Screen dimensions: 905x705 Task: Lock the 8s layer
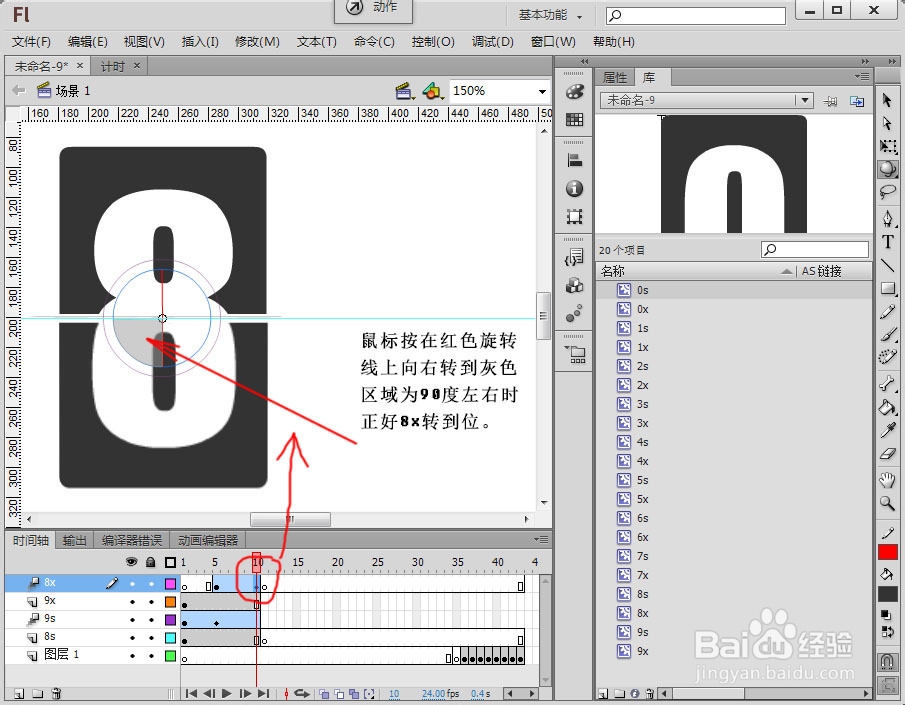[152, 638]
